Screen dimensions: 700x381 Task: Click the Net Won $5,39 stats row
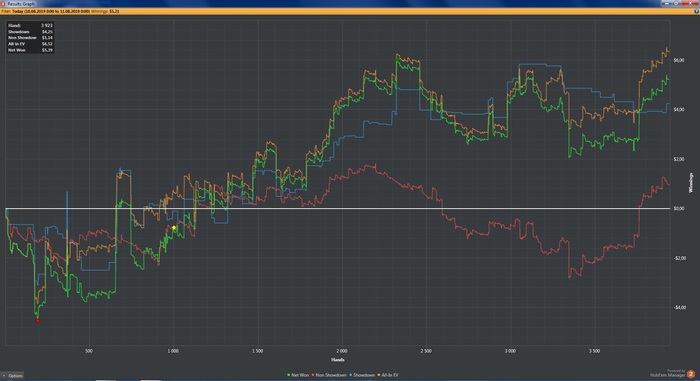click(30, 50)
